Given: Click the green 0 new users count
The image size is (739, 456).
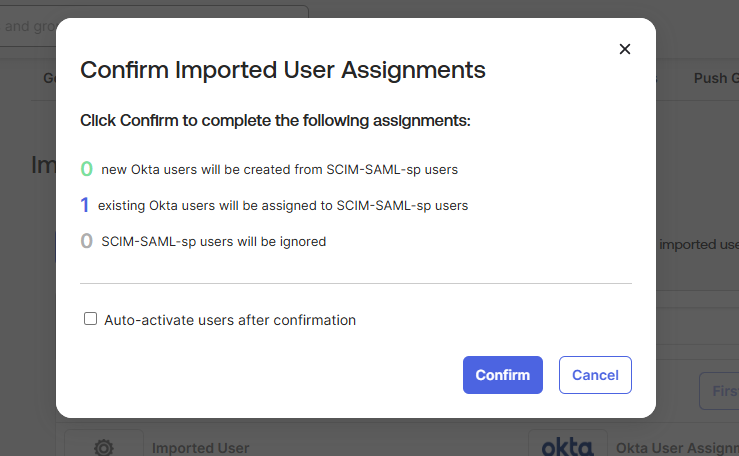Looking at the screenshot, I should pos(87,169).
